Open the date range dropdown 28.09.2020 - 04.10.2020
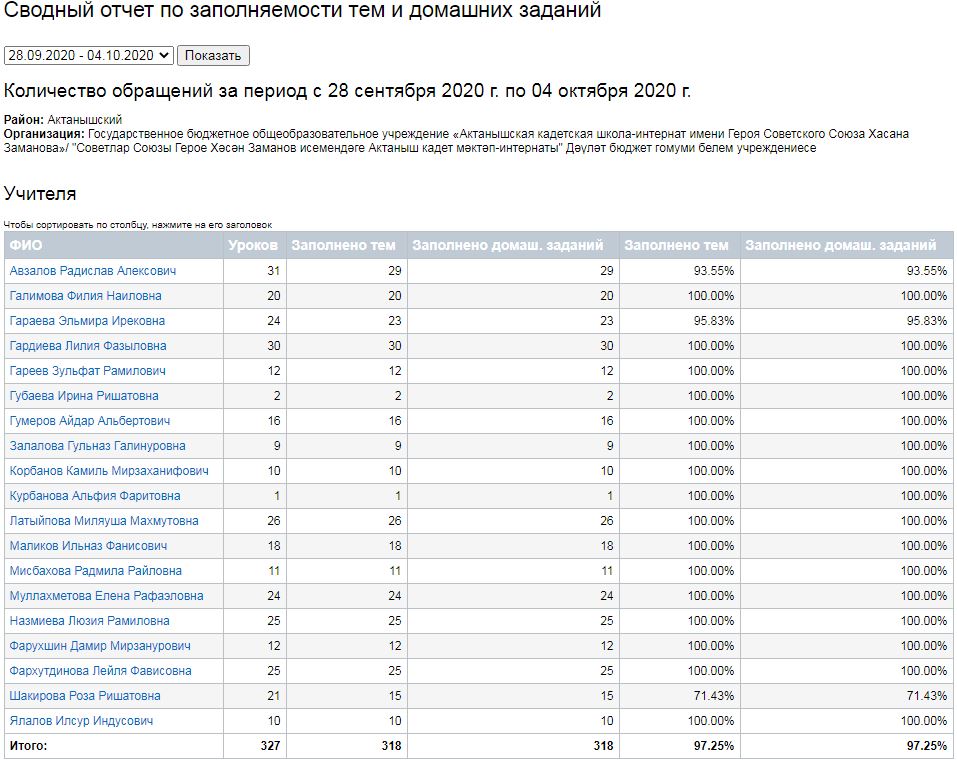 88,55
